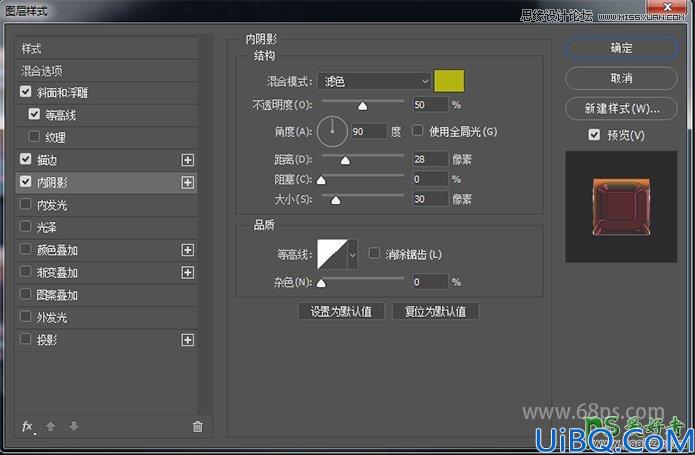This screenshot has height=455, width=695.
Task: Click 设置为默认值 button
Action: 341,311
